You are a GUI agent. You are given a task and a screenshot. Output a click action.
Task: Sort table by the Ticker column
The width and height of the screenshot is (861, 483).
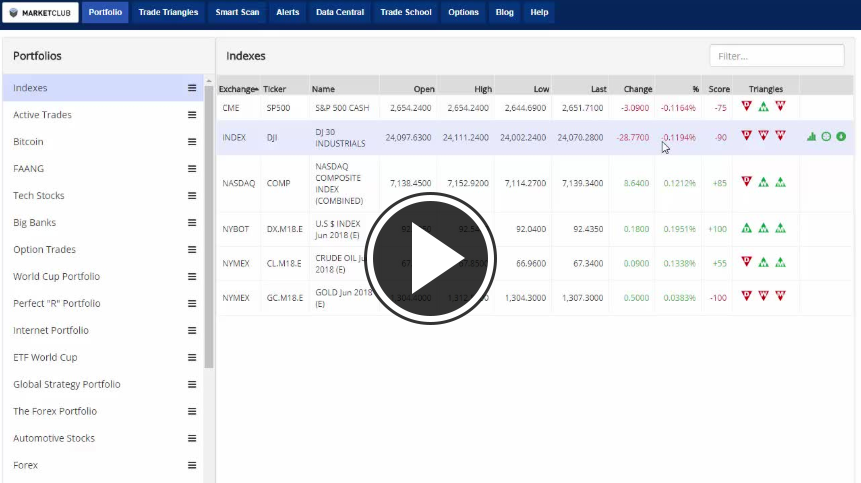coord(274,89)
